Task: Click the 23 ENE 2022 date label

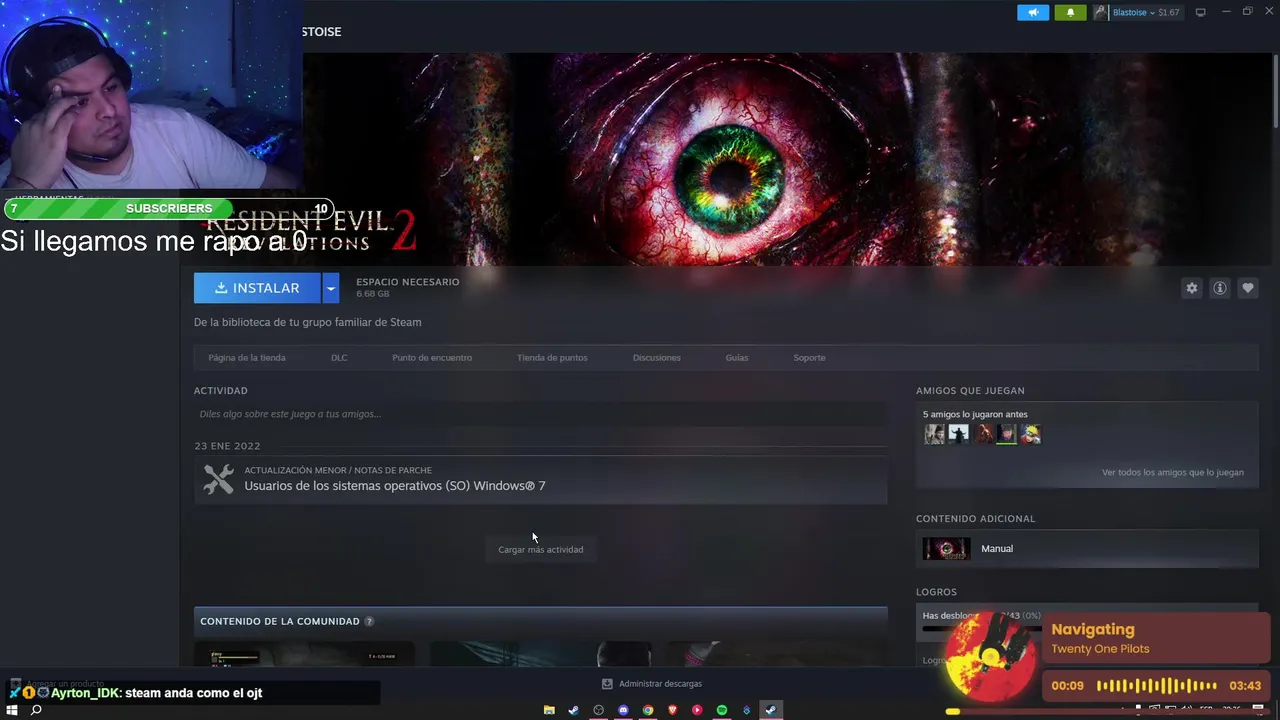Action: [227, 446]
